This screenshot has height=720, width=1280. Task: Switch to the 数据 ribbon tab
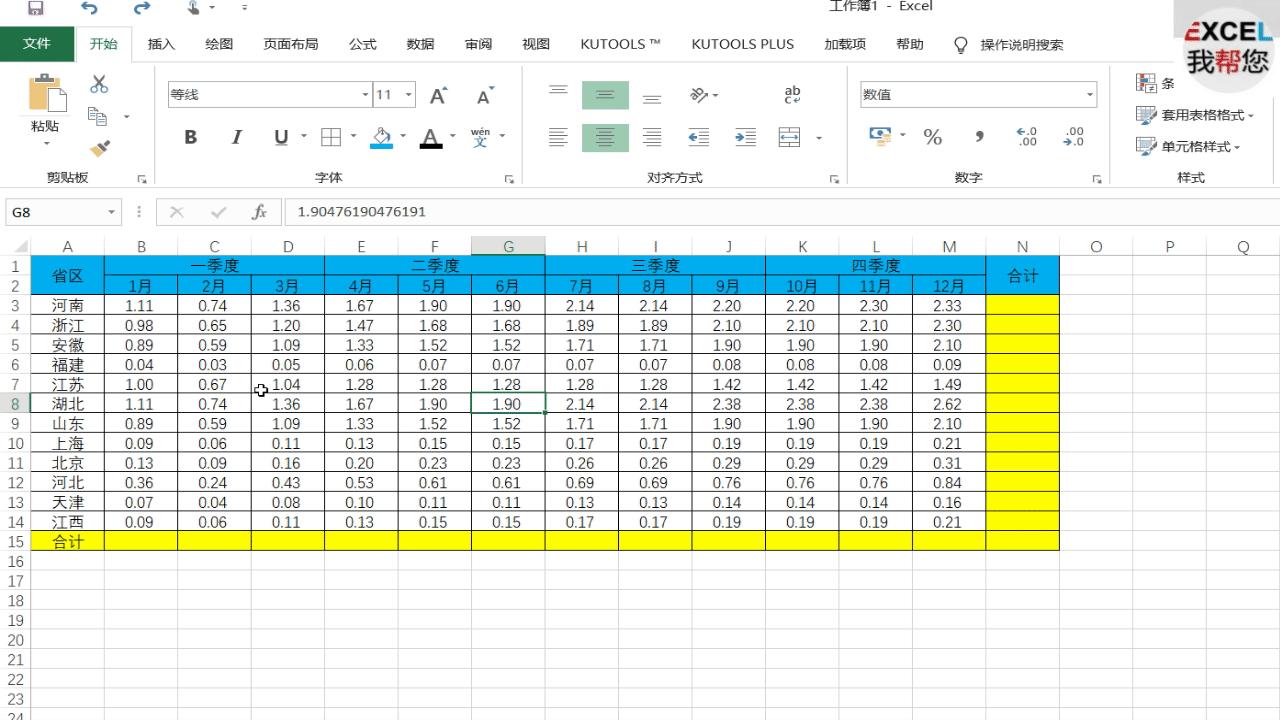pos(419,44)
